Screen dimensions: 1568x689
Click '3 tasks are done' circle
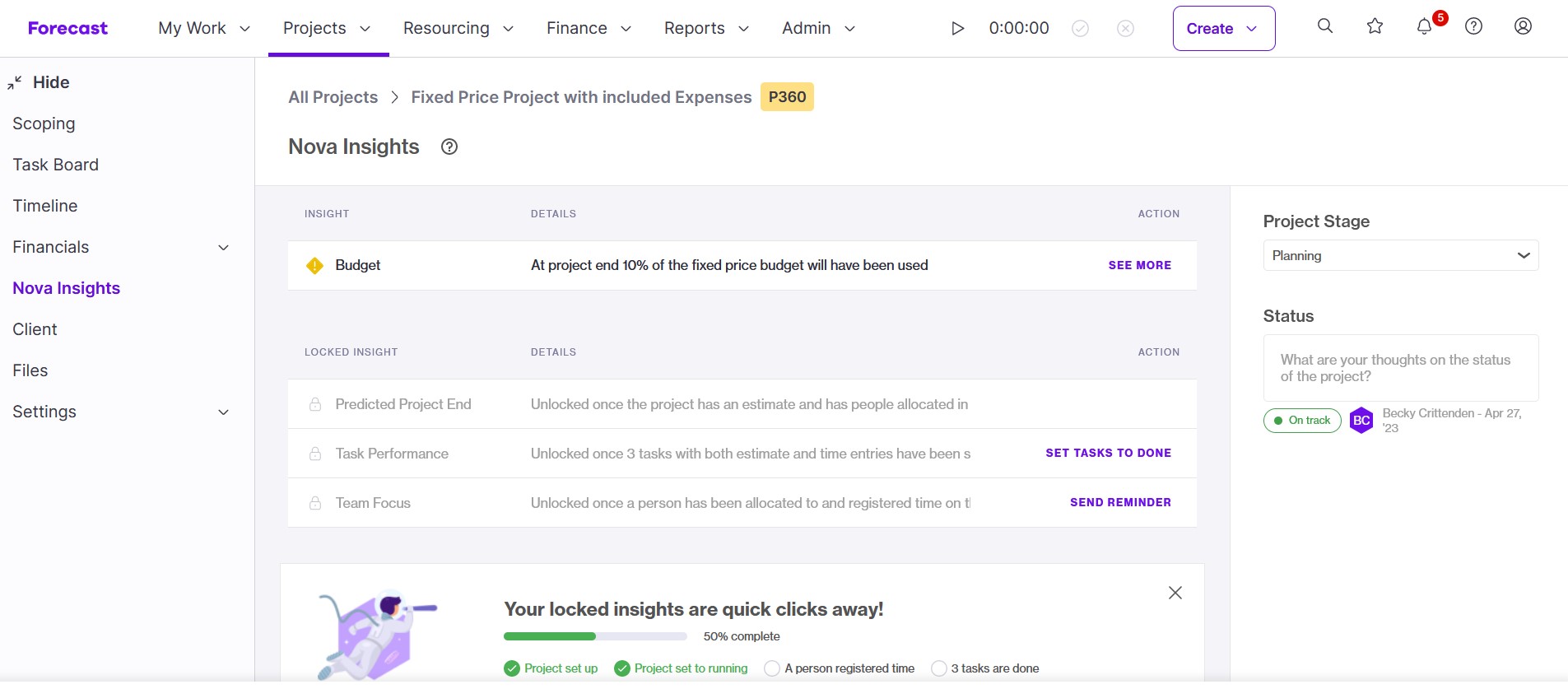coord(939,668)
